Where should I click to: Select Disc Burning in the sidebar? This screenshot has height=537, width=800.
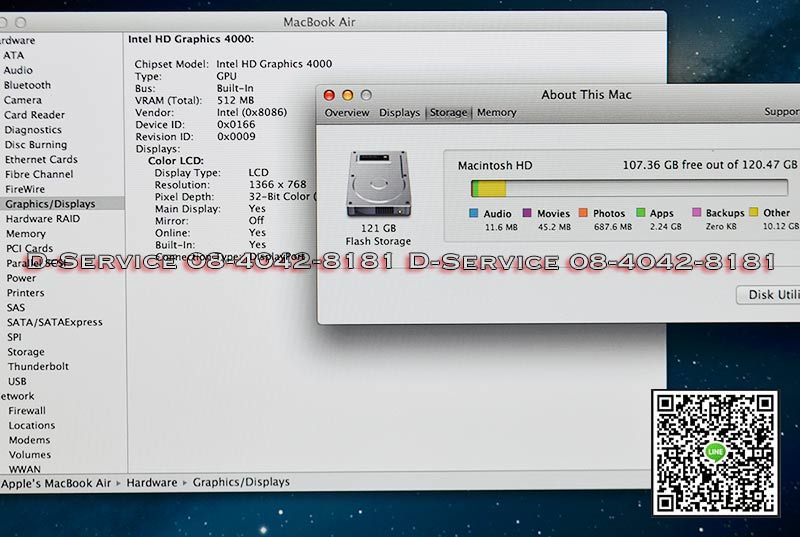click(x=36, y=144)
